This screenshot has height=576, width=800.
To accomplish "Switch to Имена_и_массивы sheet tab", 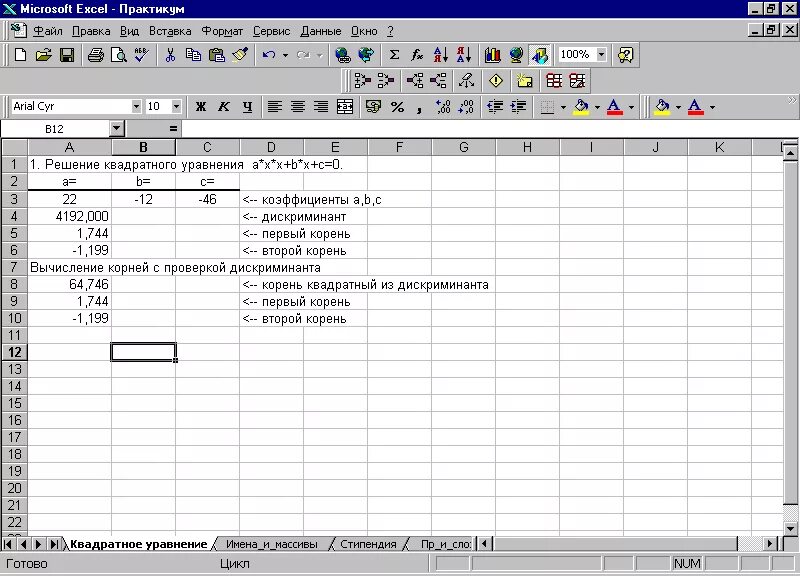I will point(271,544).
